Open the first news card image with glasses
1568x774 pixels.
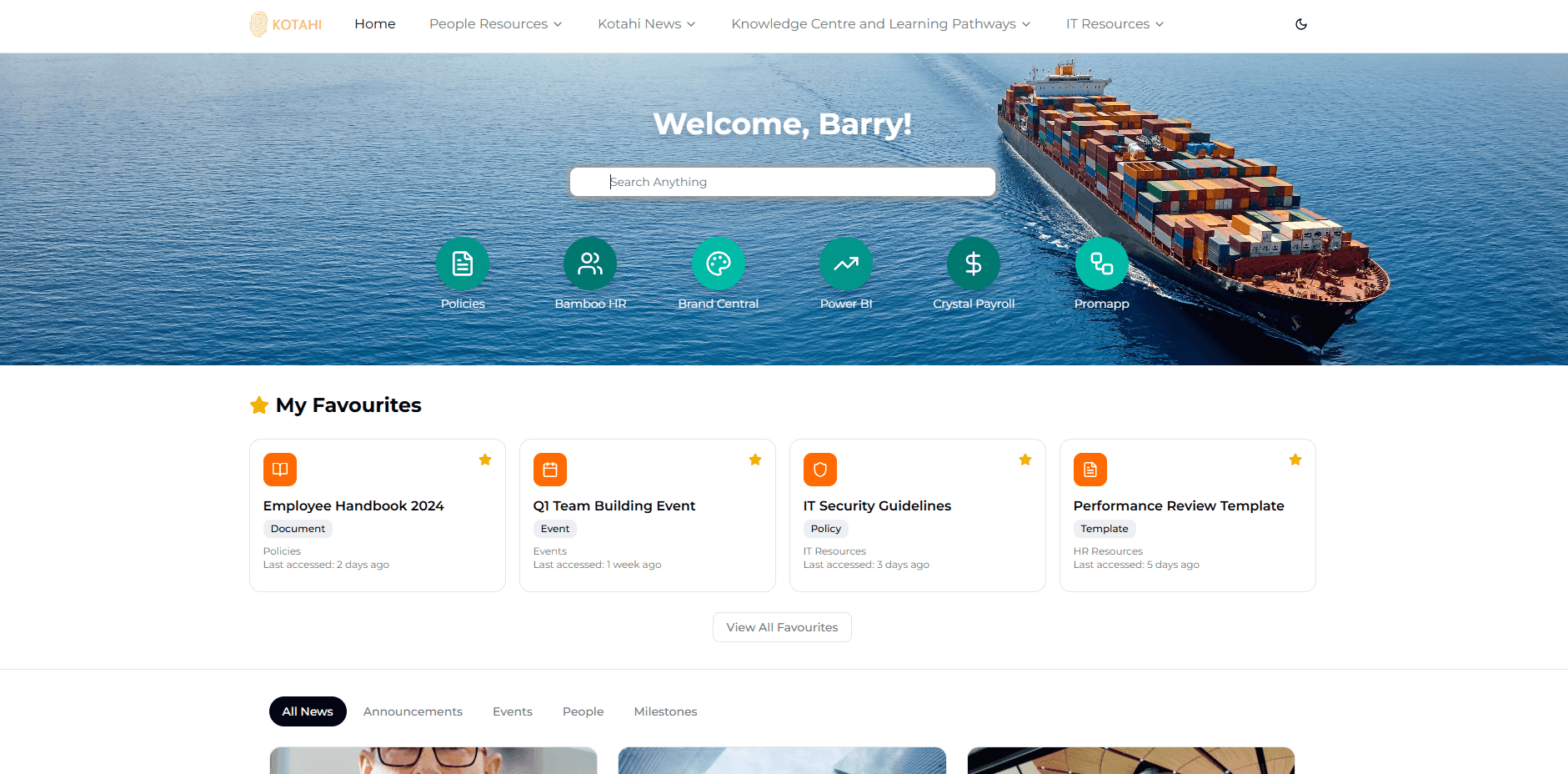pos(433,761)
